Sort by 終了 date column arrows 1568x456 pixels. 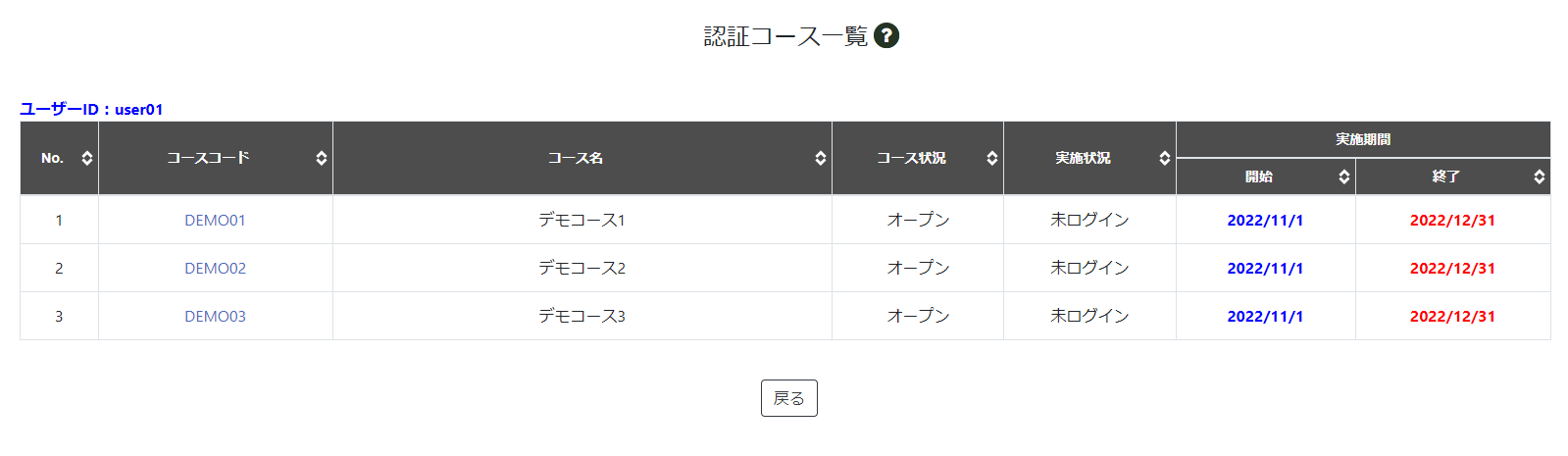tap(1540, 177)
